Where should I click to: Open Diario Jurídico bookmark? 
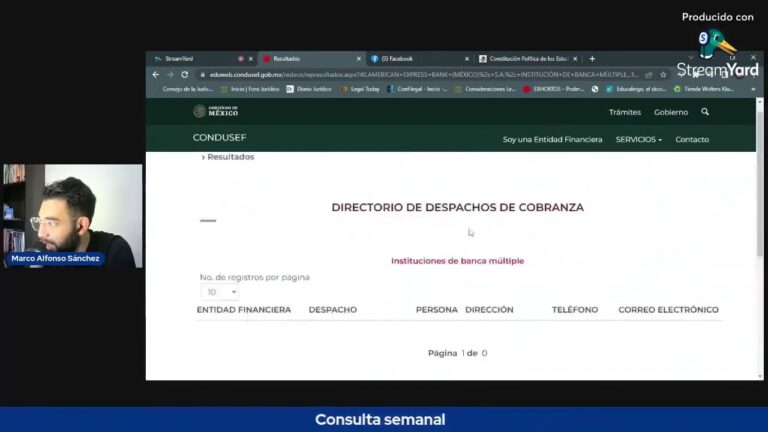[x=309, y=89]
